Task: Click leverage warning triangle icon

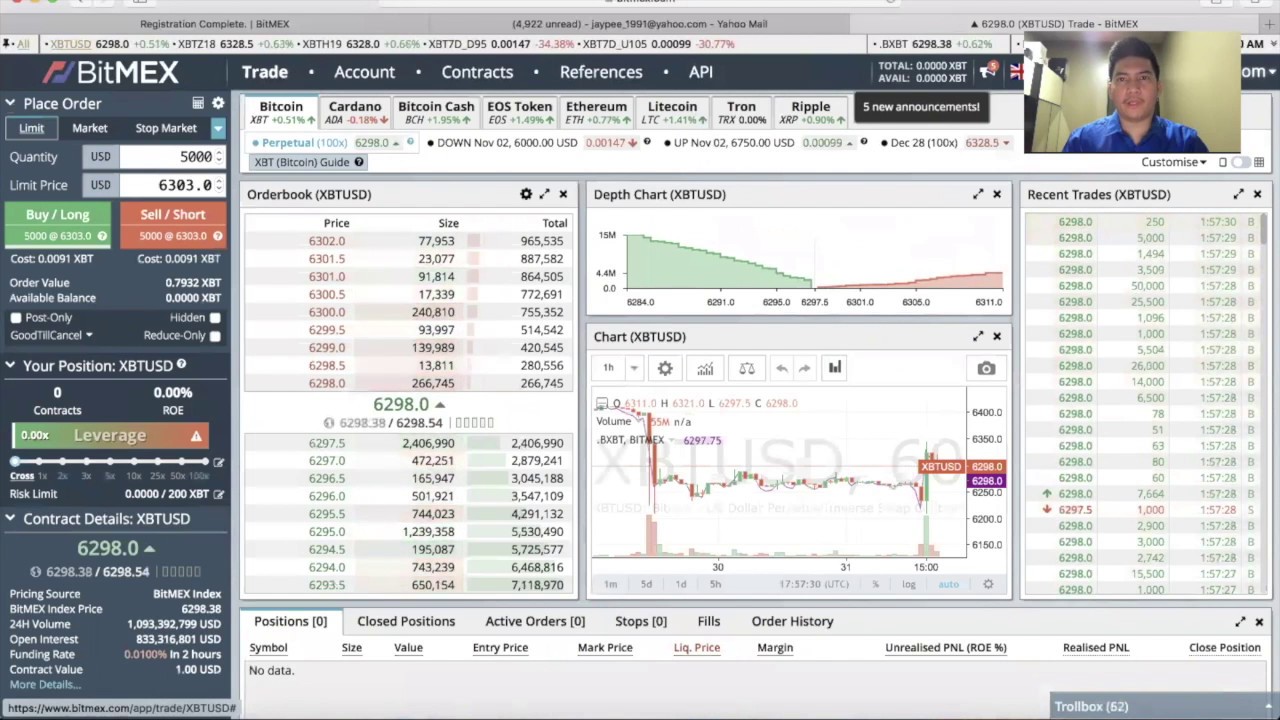Action: click(x=196, y=436)
